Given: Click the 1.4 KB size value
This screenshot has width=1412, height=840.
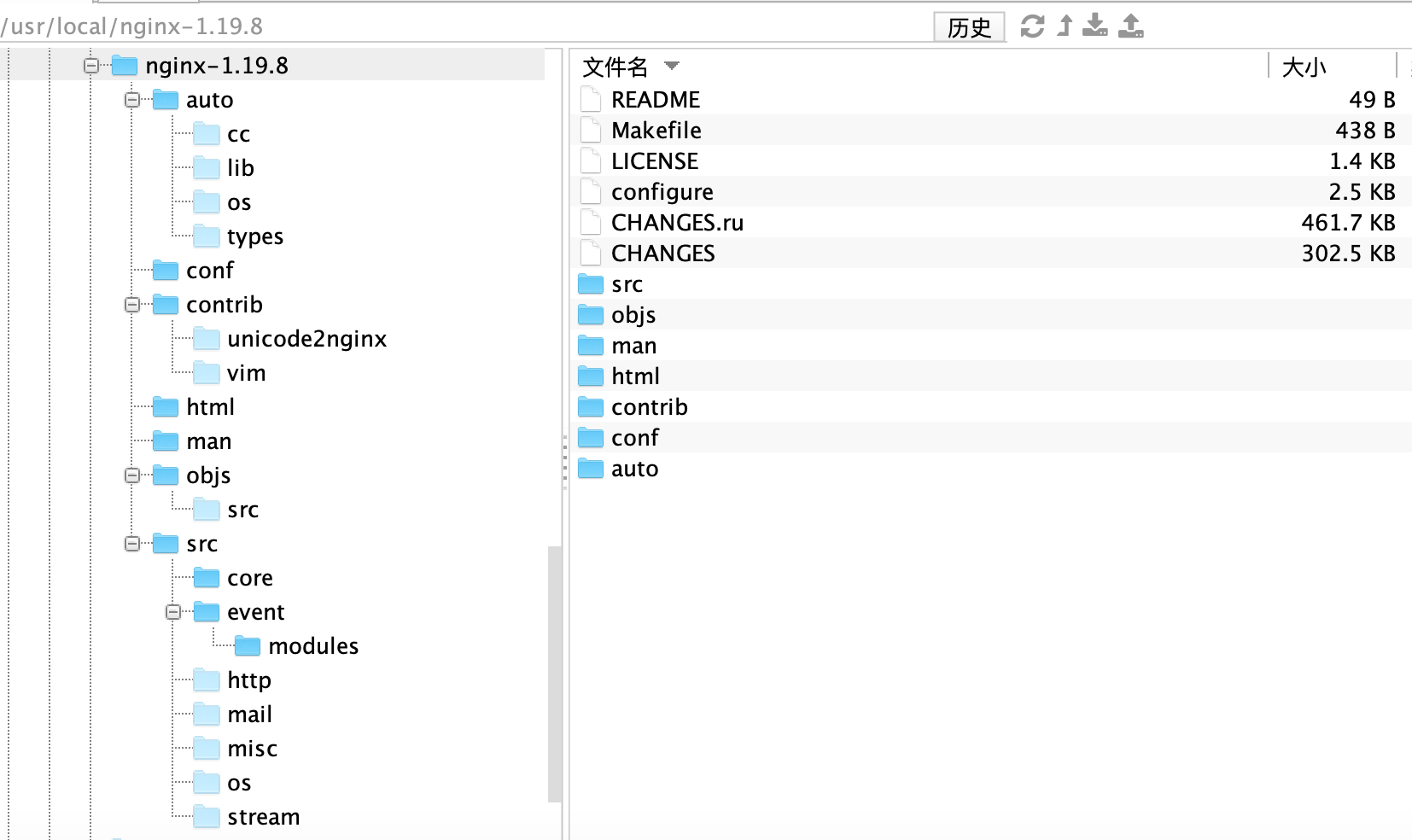Looking at the screenshot, I should 1362,161.
